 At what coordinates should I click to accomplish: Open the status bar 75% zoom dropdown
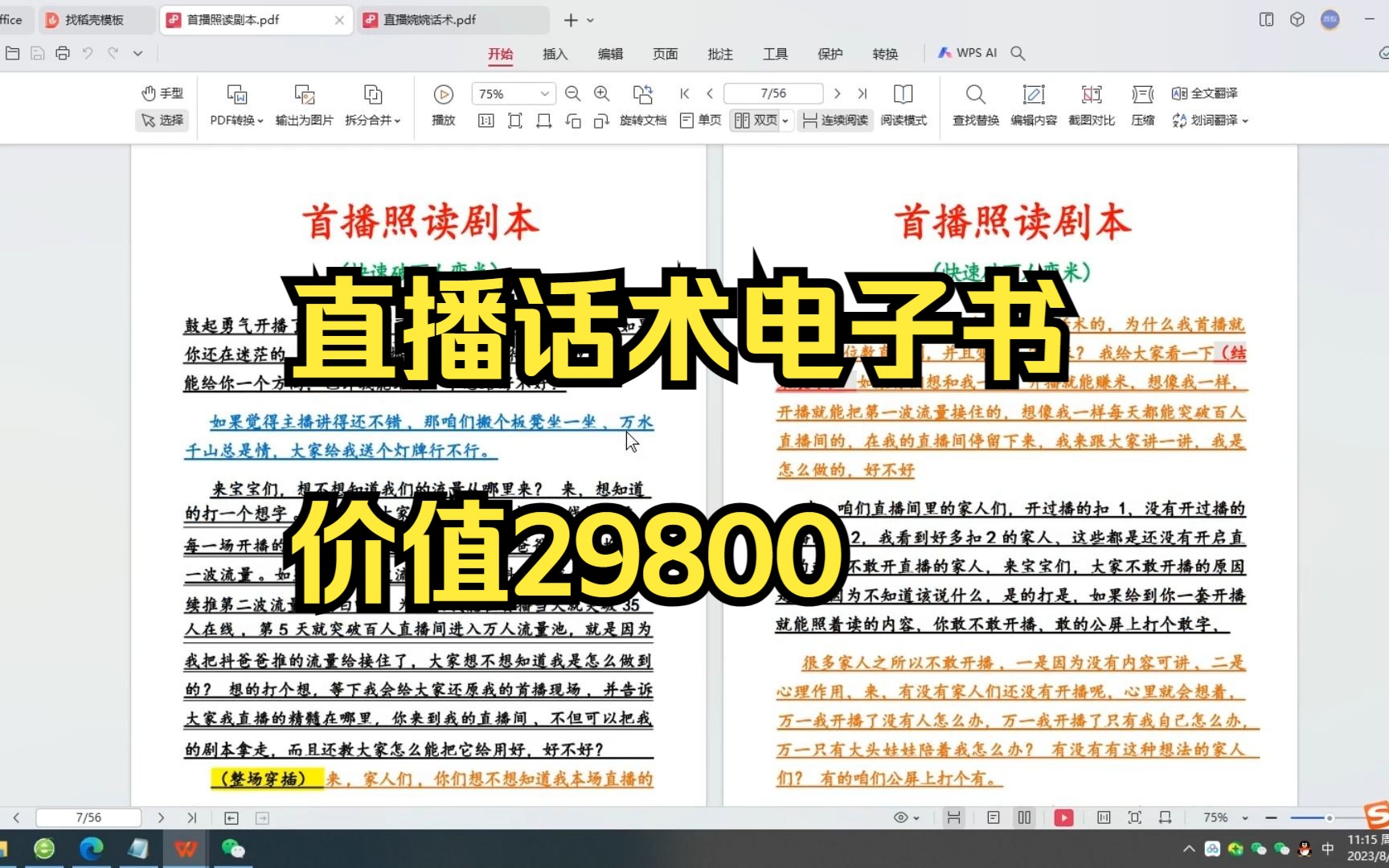tap(1226, 817)
